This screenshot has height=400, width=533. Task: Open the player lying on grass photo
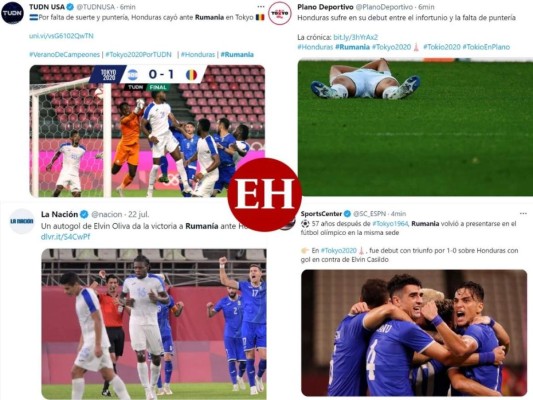tap(415, 127)
